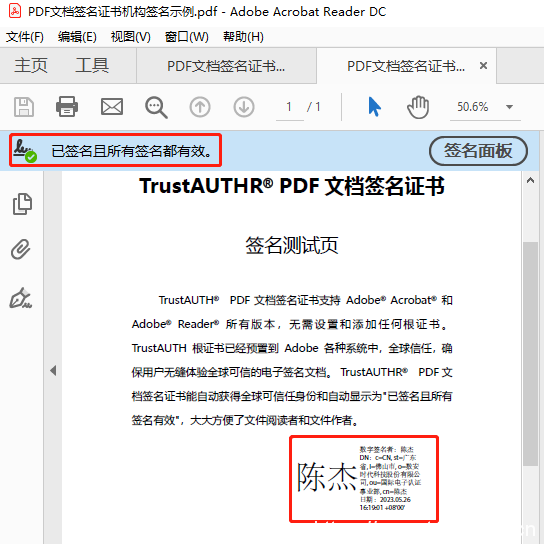Choose the Selection arrow tool
Viewport: 544px width, 544px height.
coord(374,107)
